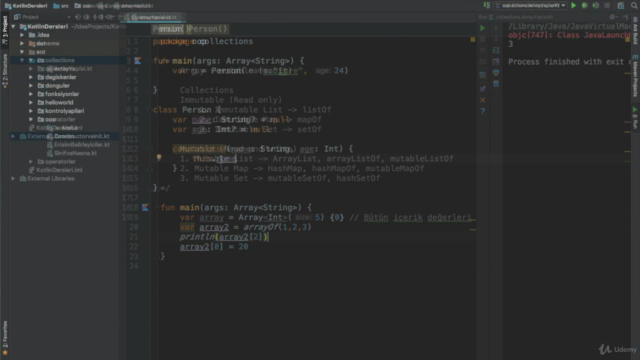Switch to the open editor file tab
The width and height of the screenshot is (640, 360).
(154, 18)
